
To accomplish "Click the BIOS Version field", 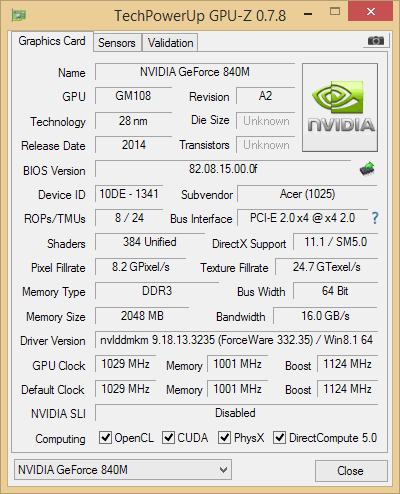I will pyautogui.click(x=223, y=169).
